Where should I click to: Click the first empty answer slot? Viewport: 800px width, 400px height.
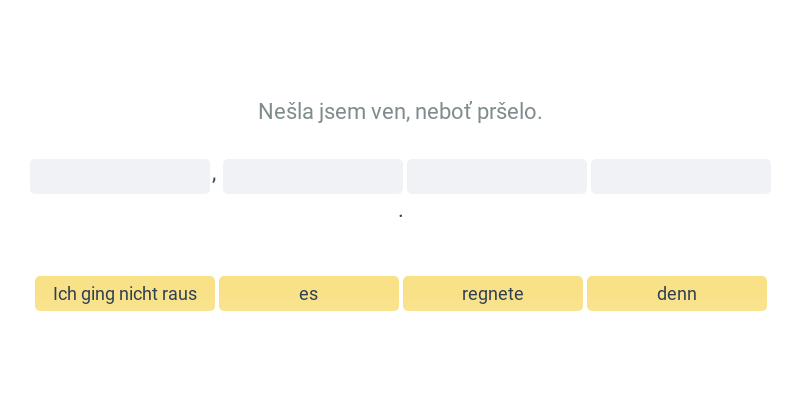[120, 176]
